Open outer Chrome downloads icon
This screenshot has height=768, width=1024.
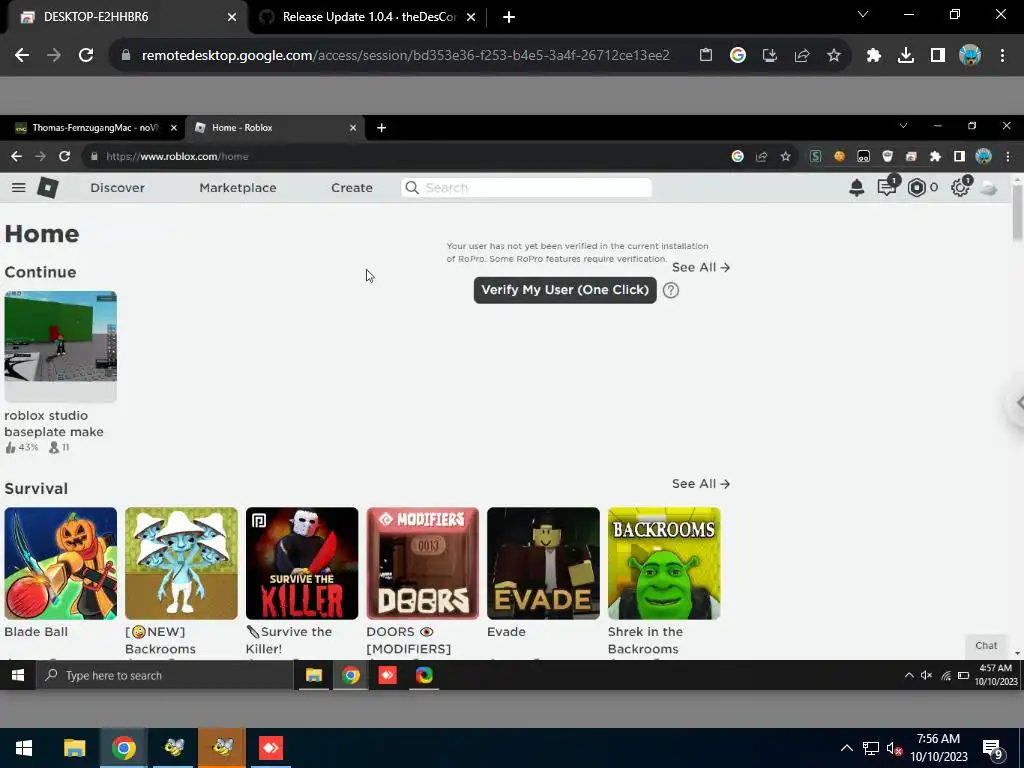click(x=906, y=56)
